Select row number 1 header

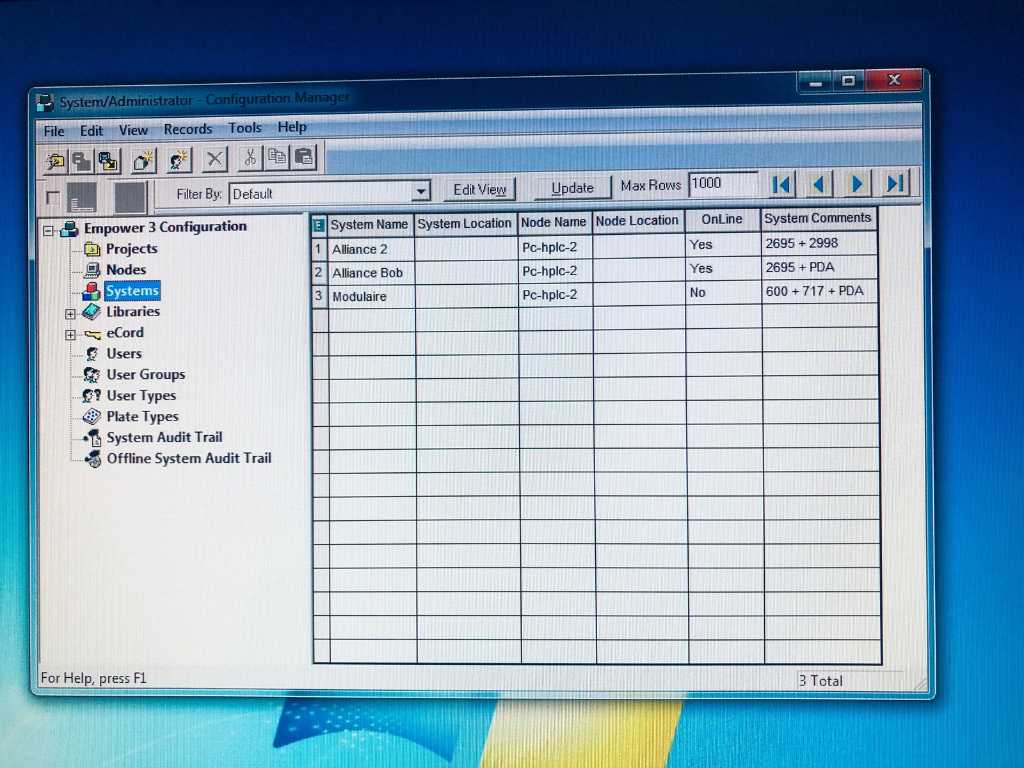[x=319, y=249]
